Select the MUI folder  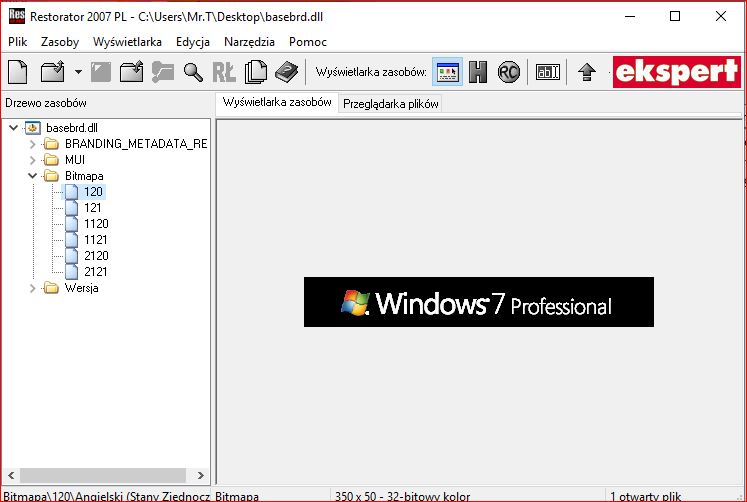[75, 160]
